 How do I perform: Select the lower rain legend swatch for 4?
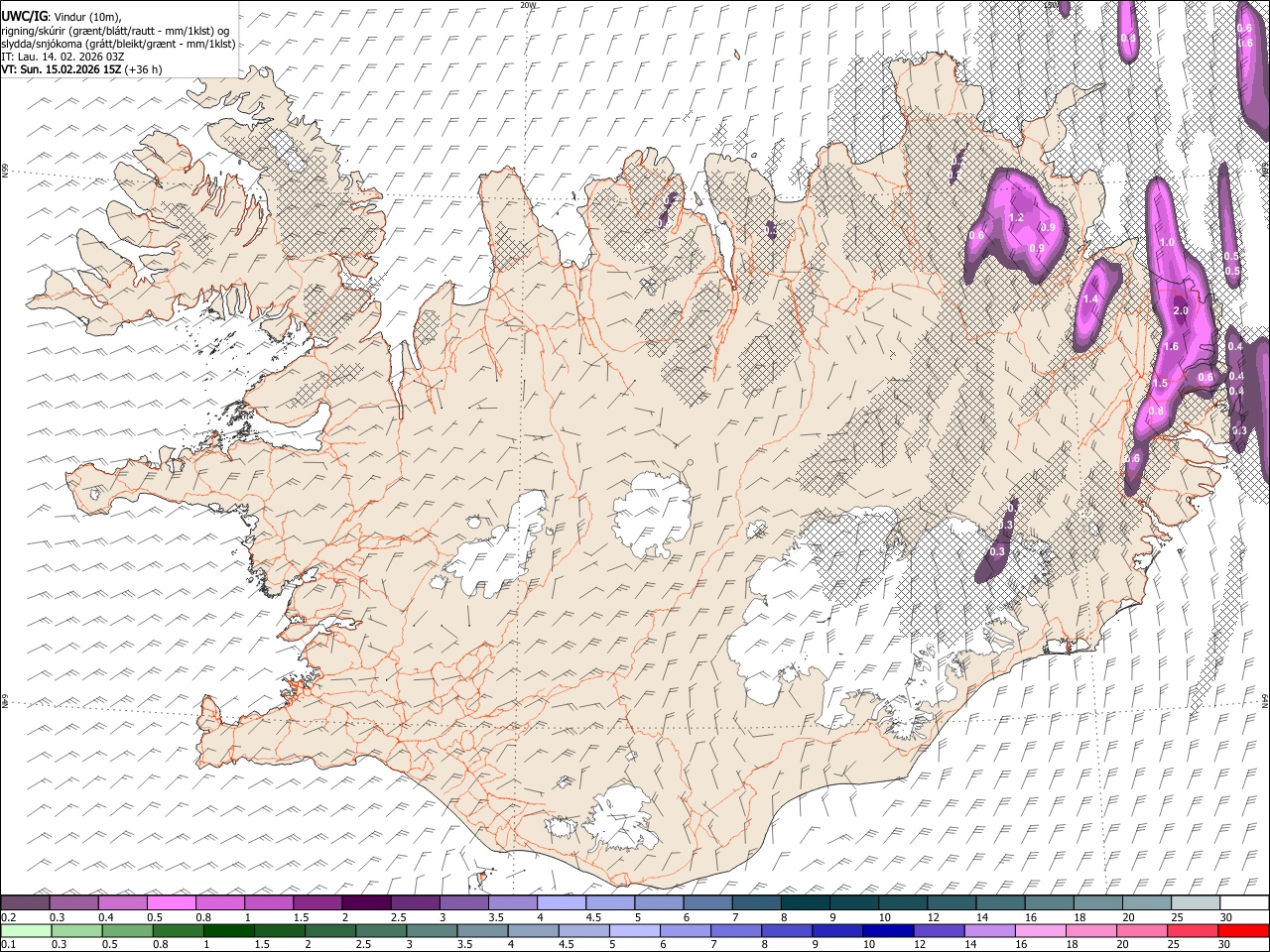[533, 930]
